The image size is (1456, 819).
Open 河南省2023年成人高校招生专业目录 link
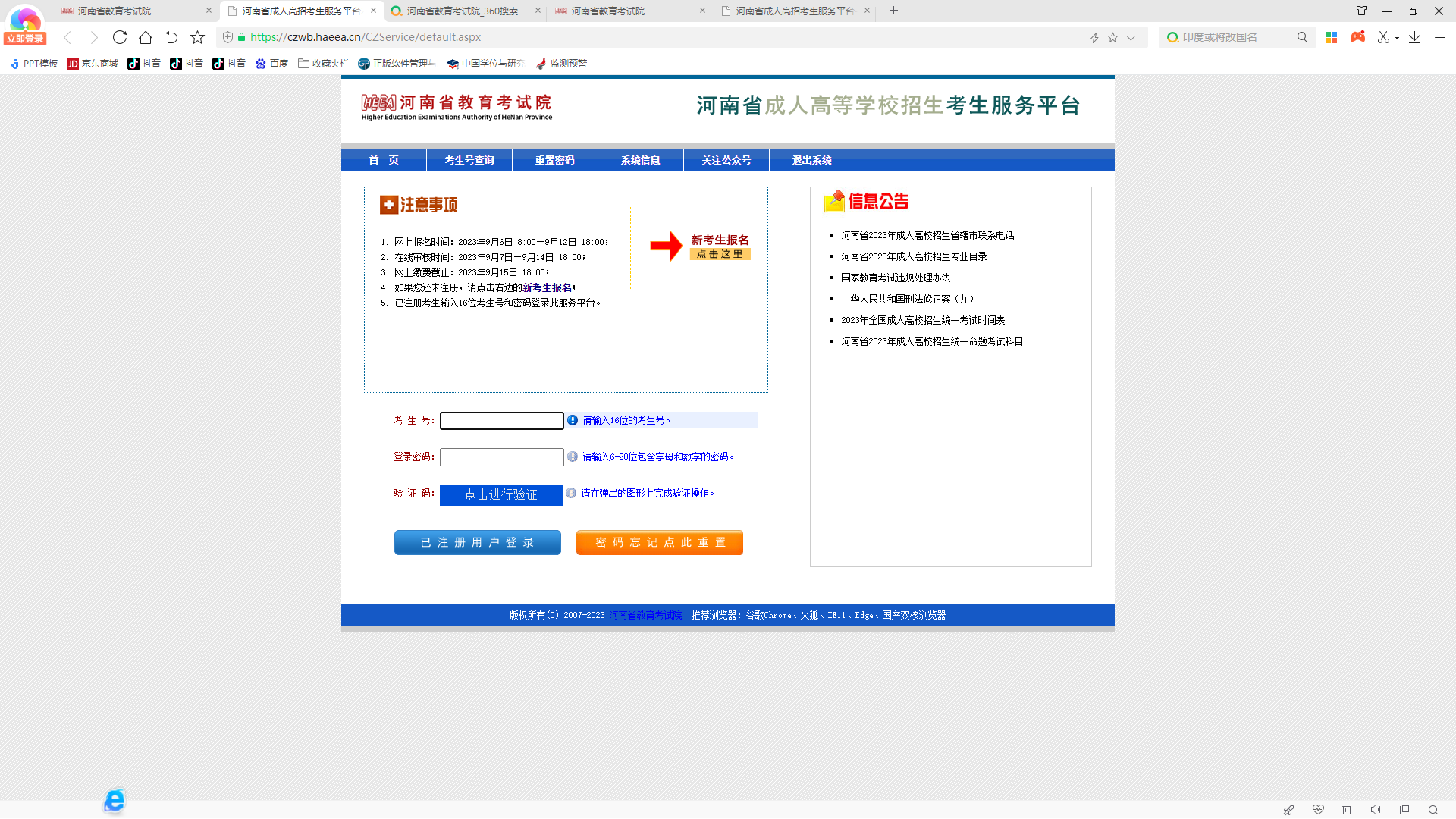click(914, 256)
